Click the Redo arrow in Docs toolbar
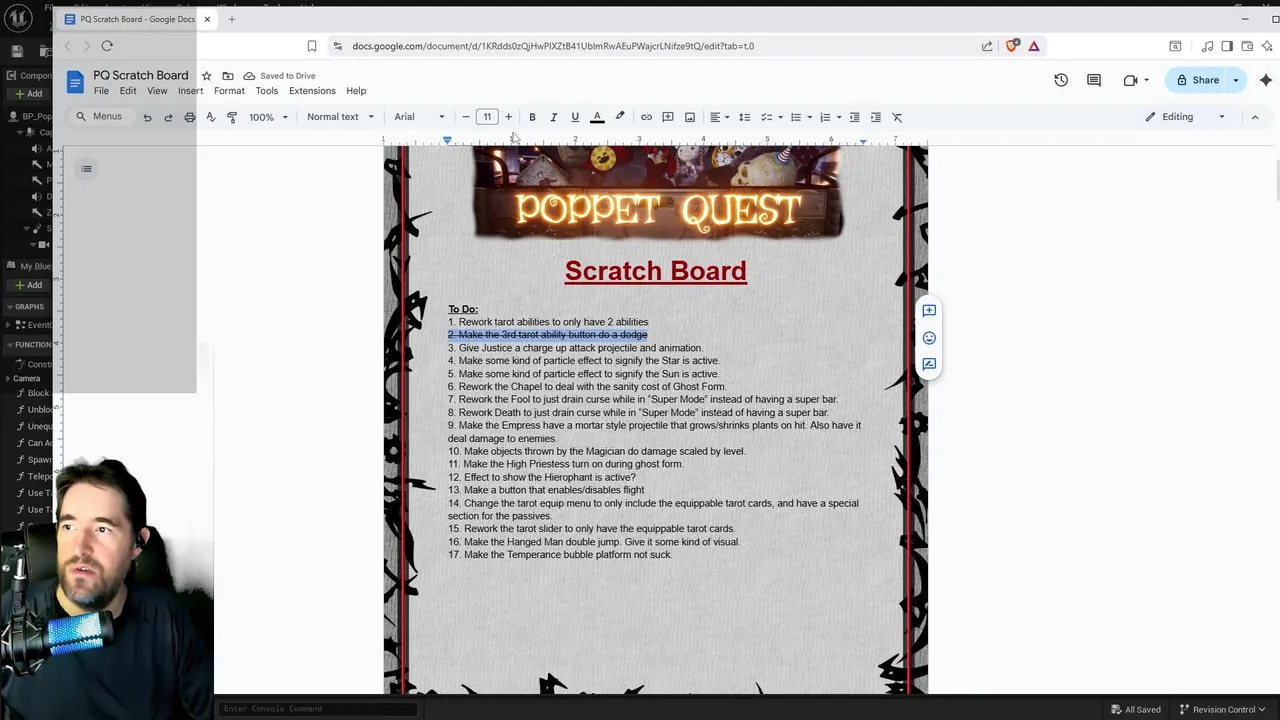Screen dimensions: 1280x720 168,117
